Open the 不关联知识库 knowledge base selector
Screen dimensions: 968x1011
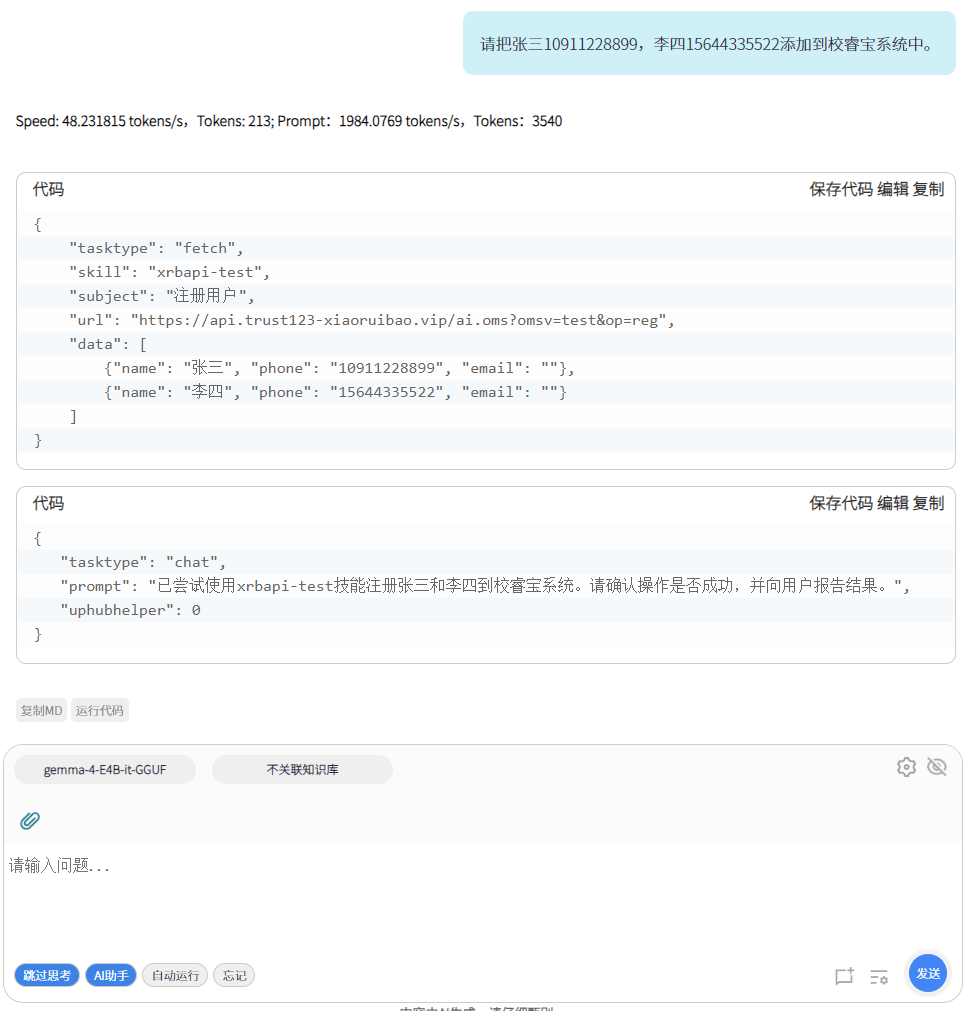302,769
